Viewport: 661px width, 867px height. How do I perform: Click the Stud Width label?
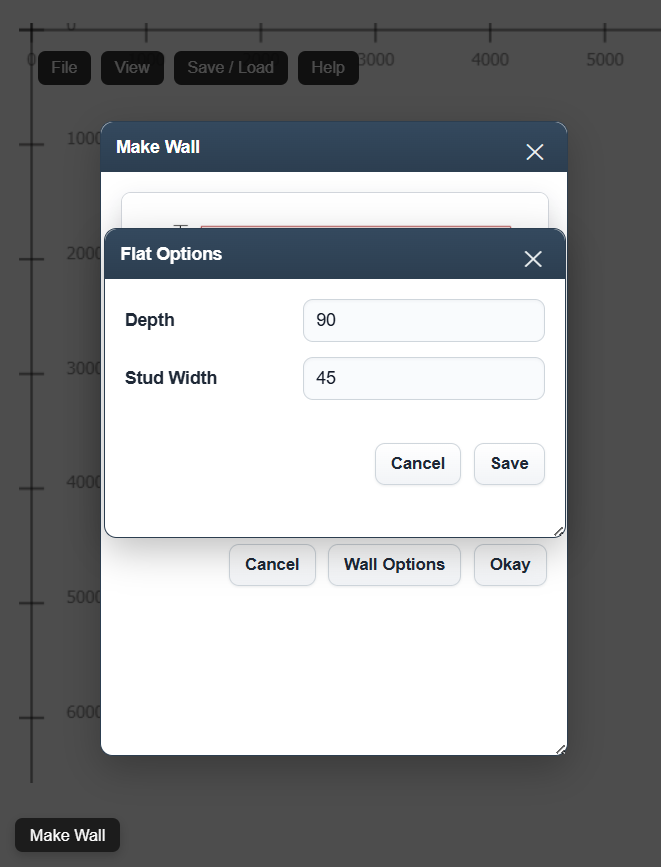point(171,379)
